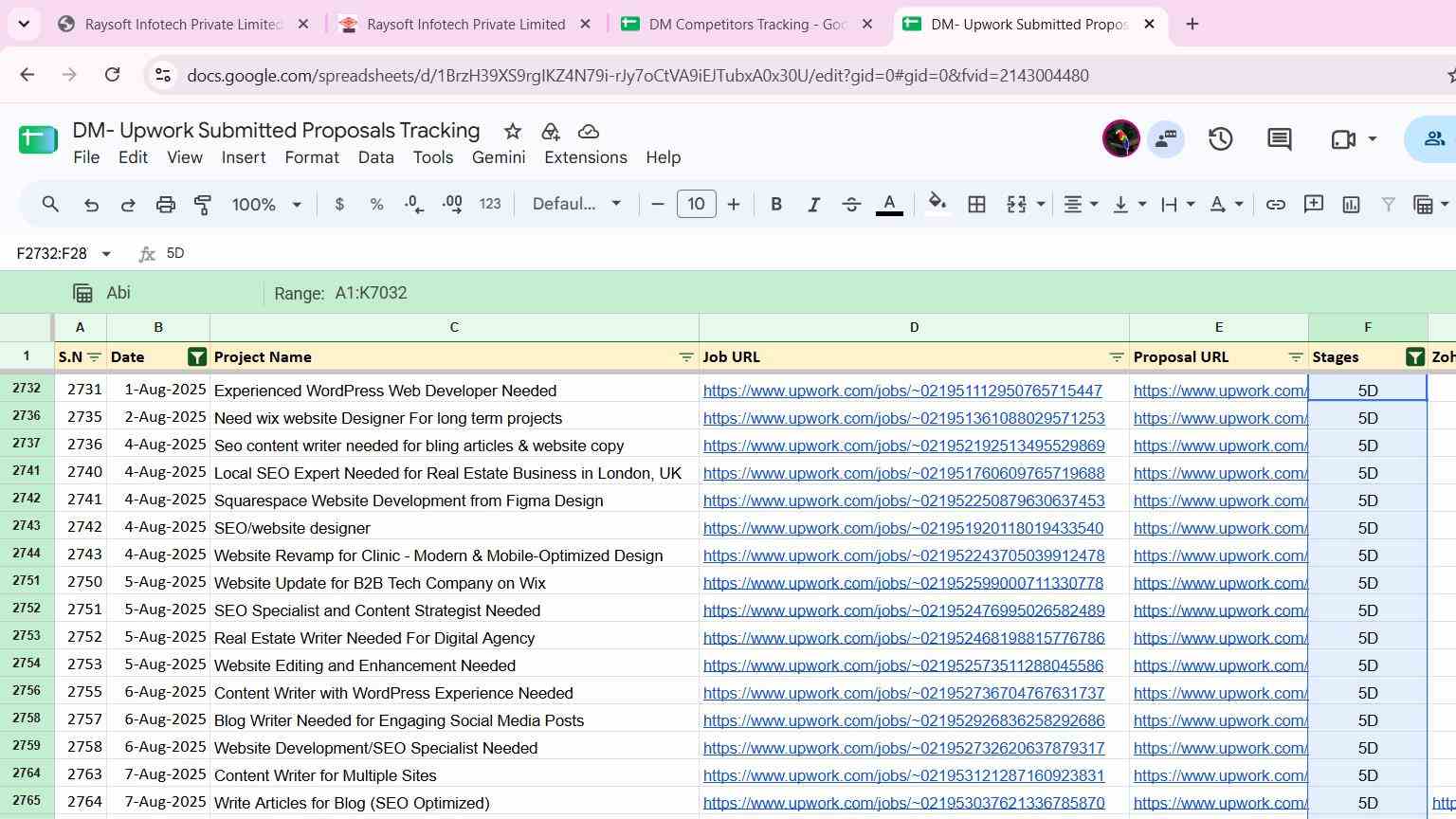Click the paint format icon

point(202,205)
